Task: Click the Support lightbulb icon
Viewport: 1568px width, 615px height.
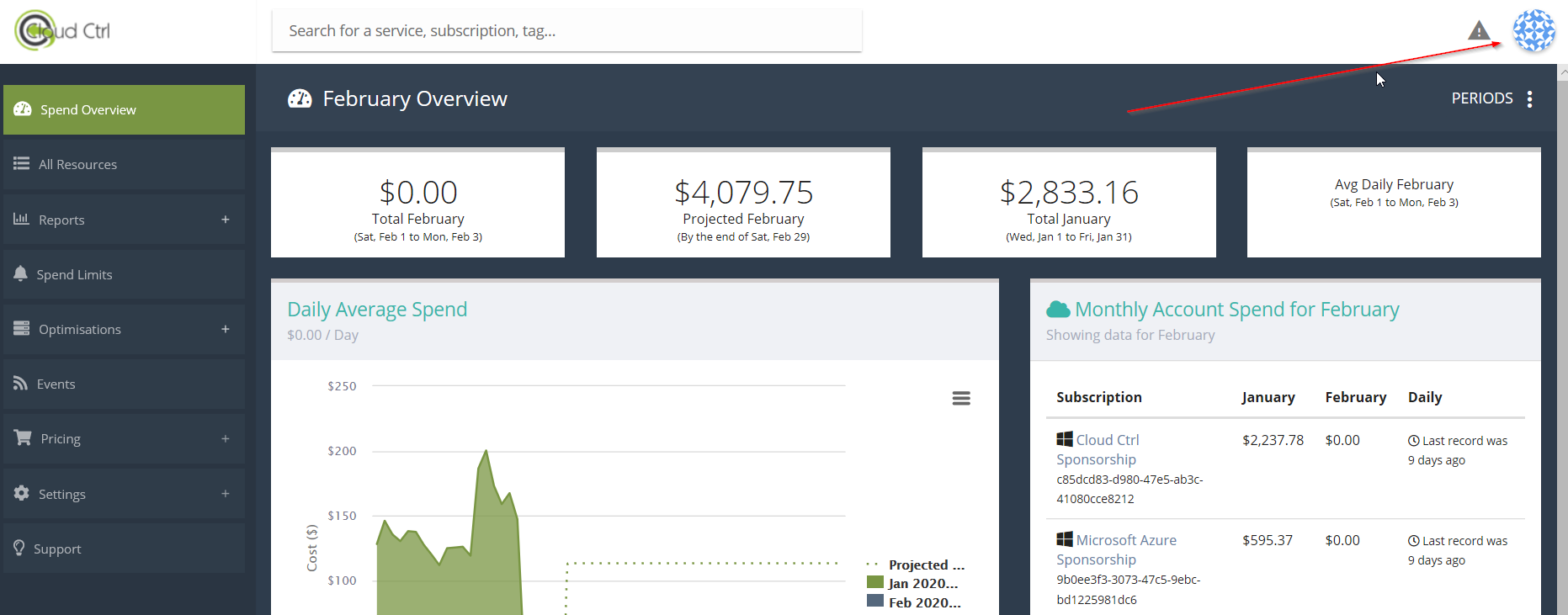Action: click(19, 549)
